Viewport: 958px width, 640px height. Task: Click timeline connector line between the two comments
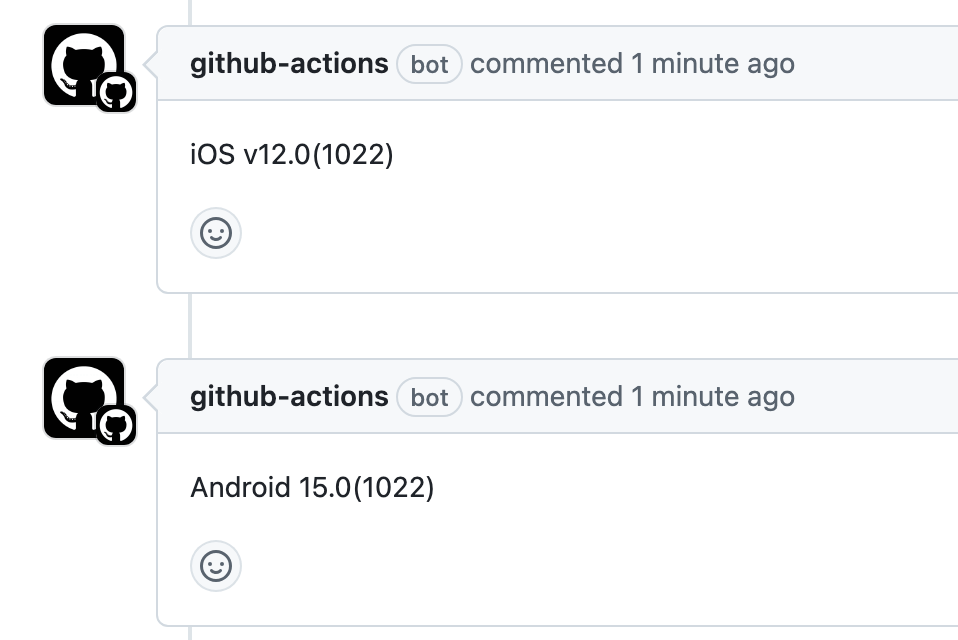189,326
